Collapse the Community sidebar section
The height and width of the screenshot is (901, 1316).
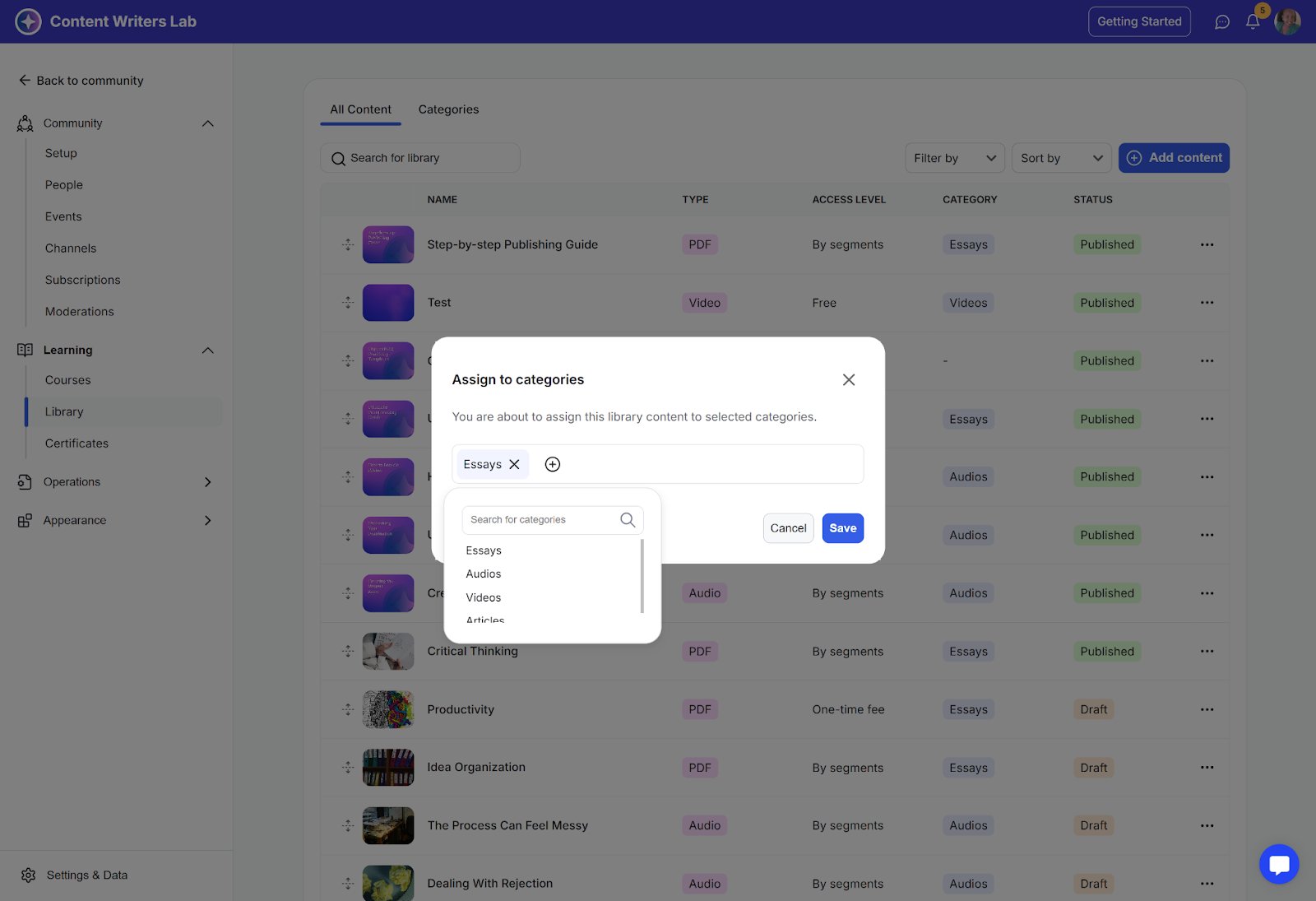coord(208,123)
